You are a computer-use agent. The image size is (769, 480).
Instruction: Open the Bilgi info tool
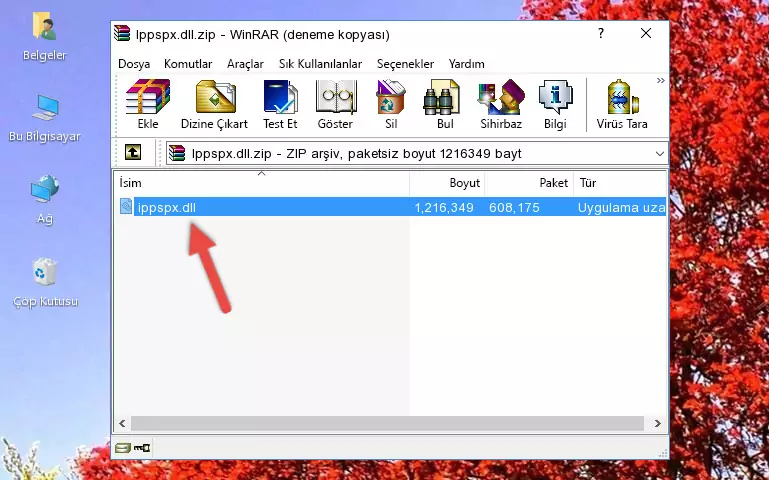[555, 104]
